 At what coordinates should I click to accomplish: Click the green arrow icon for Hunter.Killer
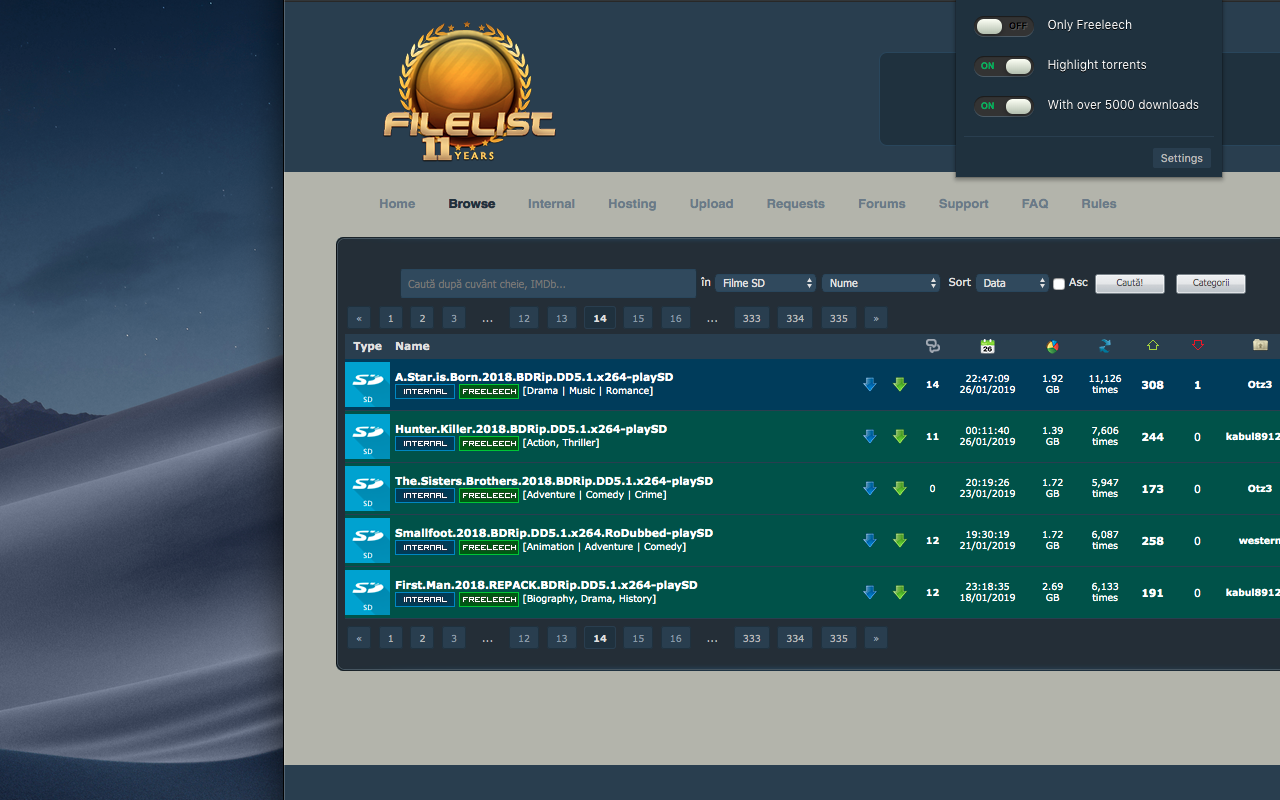click(899, 437)
